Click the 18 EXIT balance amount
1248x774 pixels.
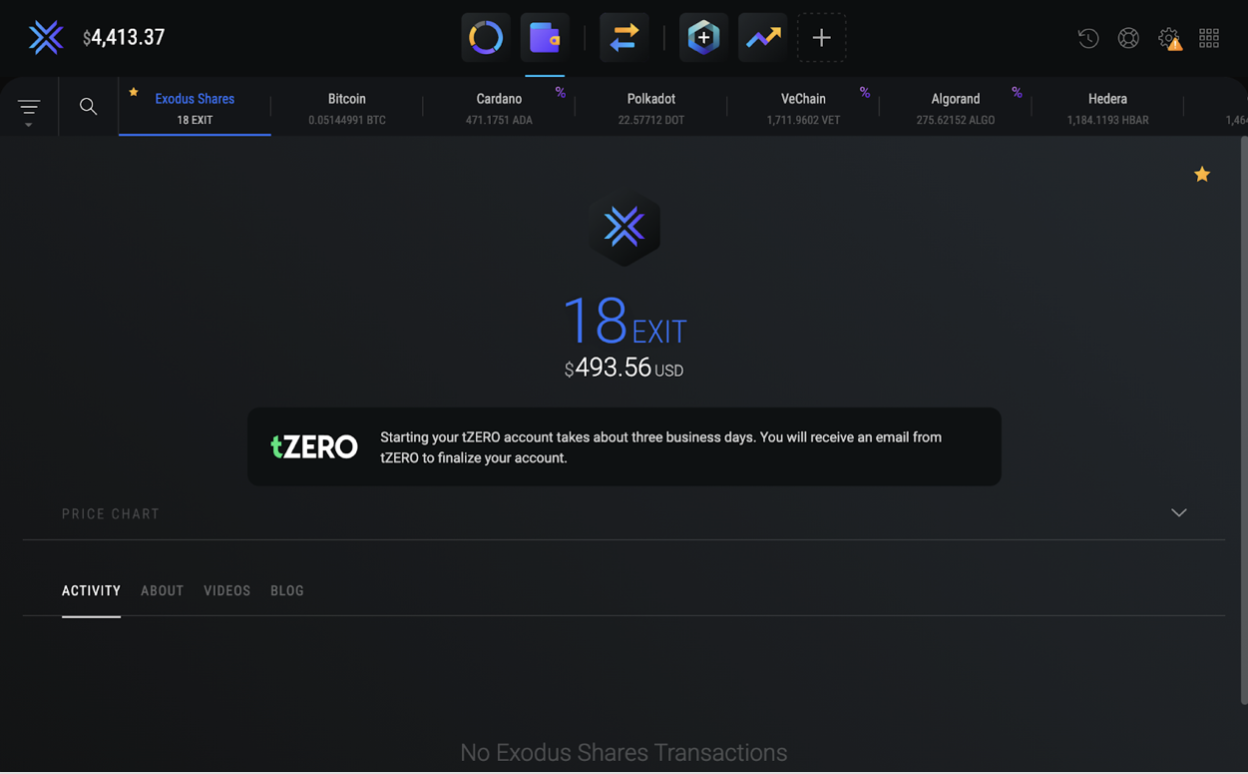click(625, 321)
